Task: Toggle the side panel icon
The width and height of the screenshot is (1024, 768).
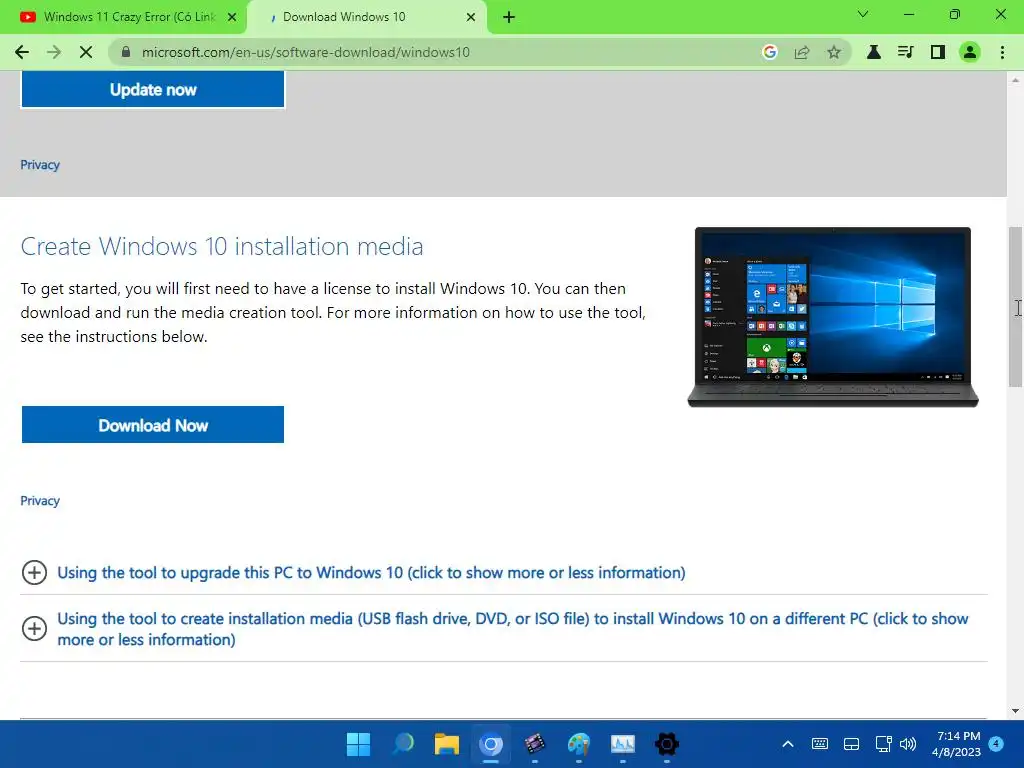Action: pyautogui.click(x=938, y=52)
